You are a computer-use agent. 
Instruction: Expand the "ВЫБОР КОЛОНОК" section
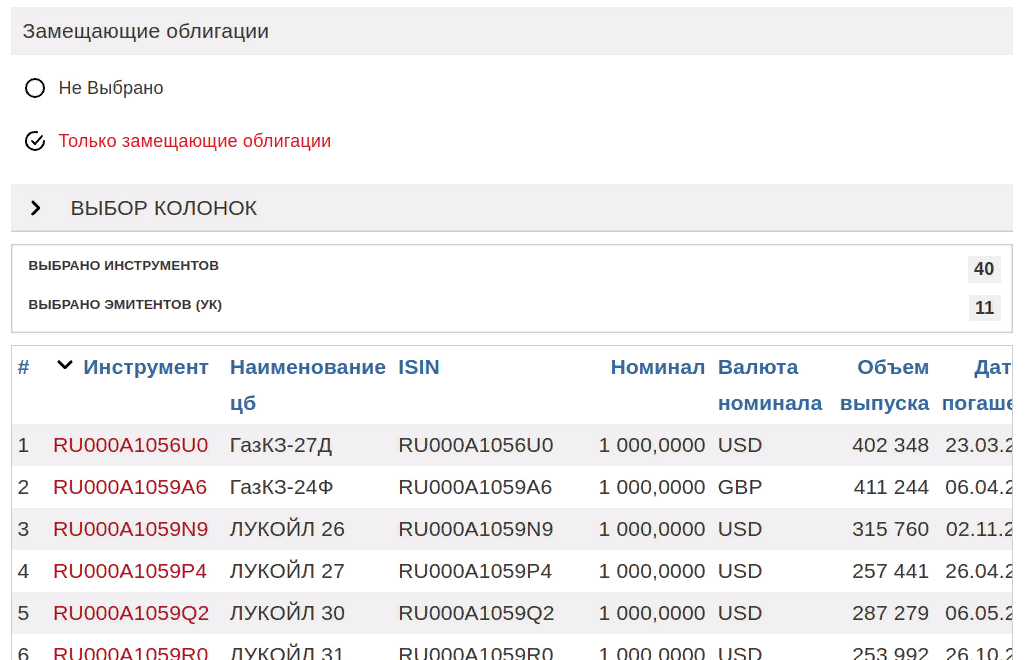coord(163,208)
